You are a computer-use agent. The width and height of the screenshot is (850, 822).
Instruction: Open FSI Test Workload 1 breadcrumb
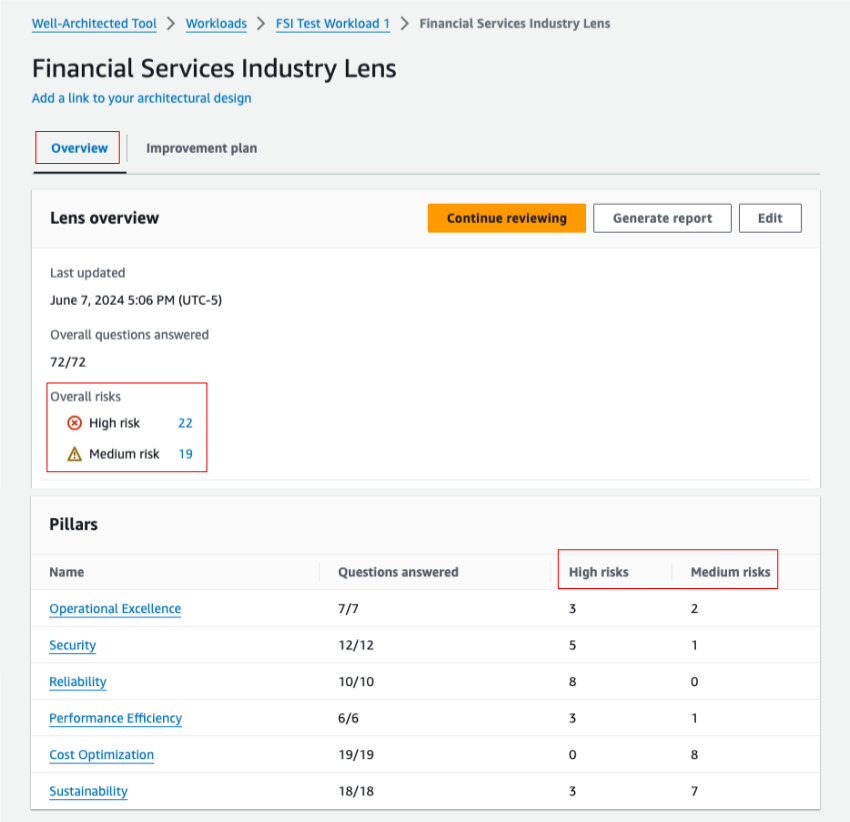[x=333, y=23]
